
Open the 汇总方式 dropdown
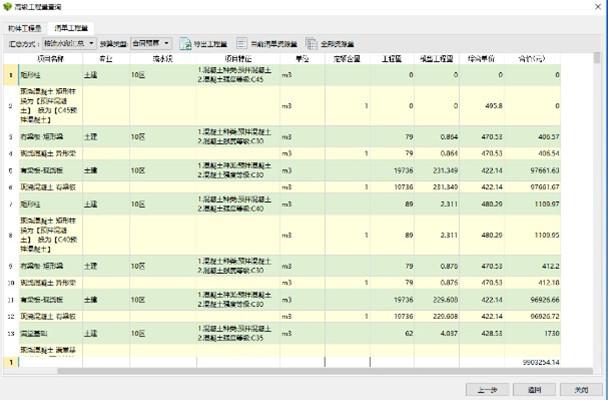(x=69, y=44)
